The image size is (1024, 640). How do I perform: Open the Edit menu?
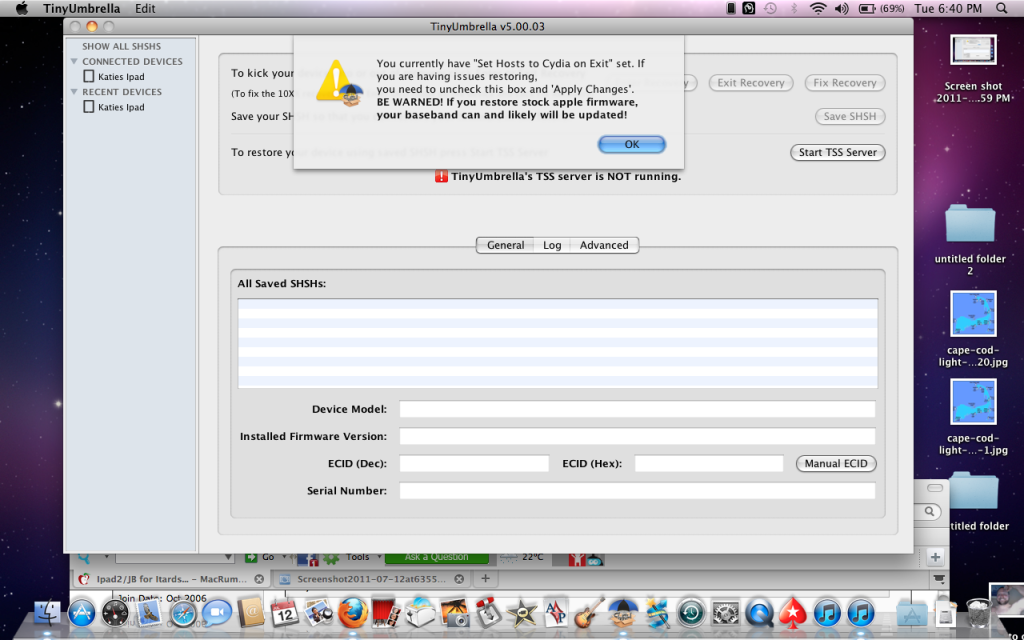(x=145, y=8)
